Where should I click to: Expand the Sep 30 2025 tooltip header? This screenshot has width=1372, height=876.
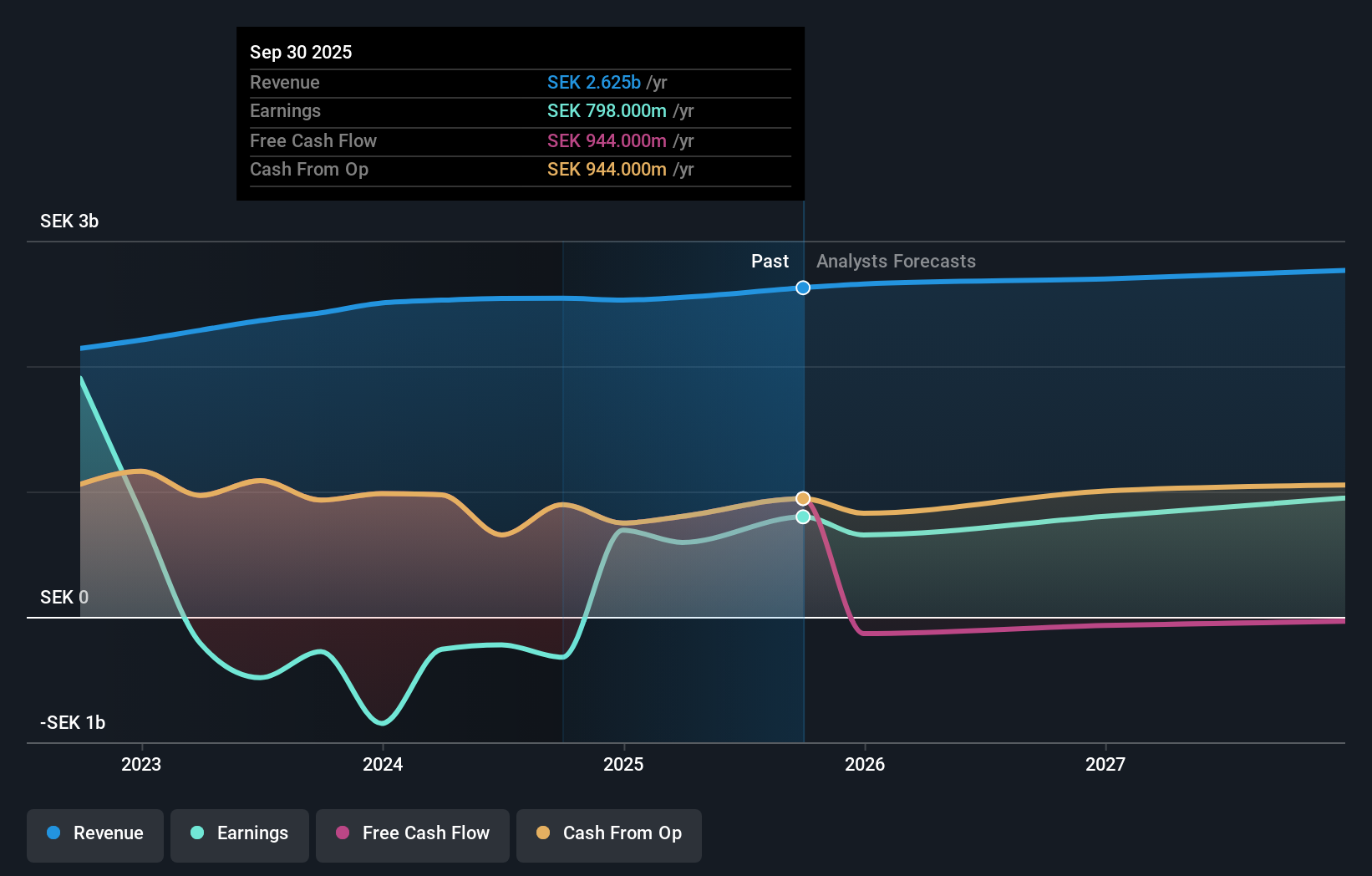[301, 52]
